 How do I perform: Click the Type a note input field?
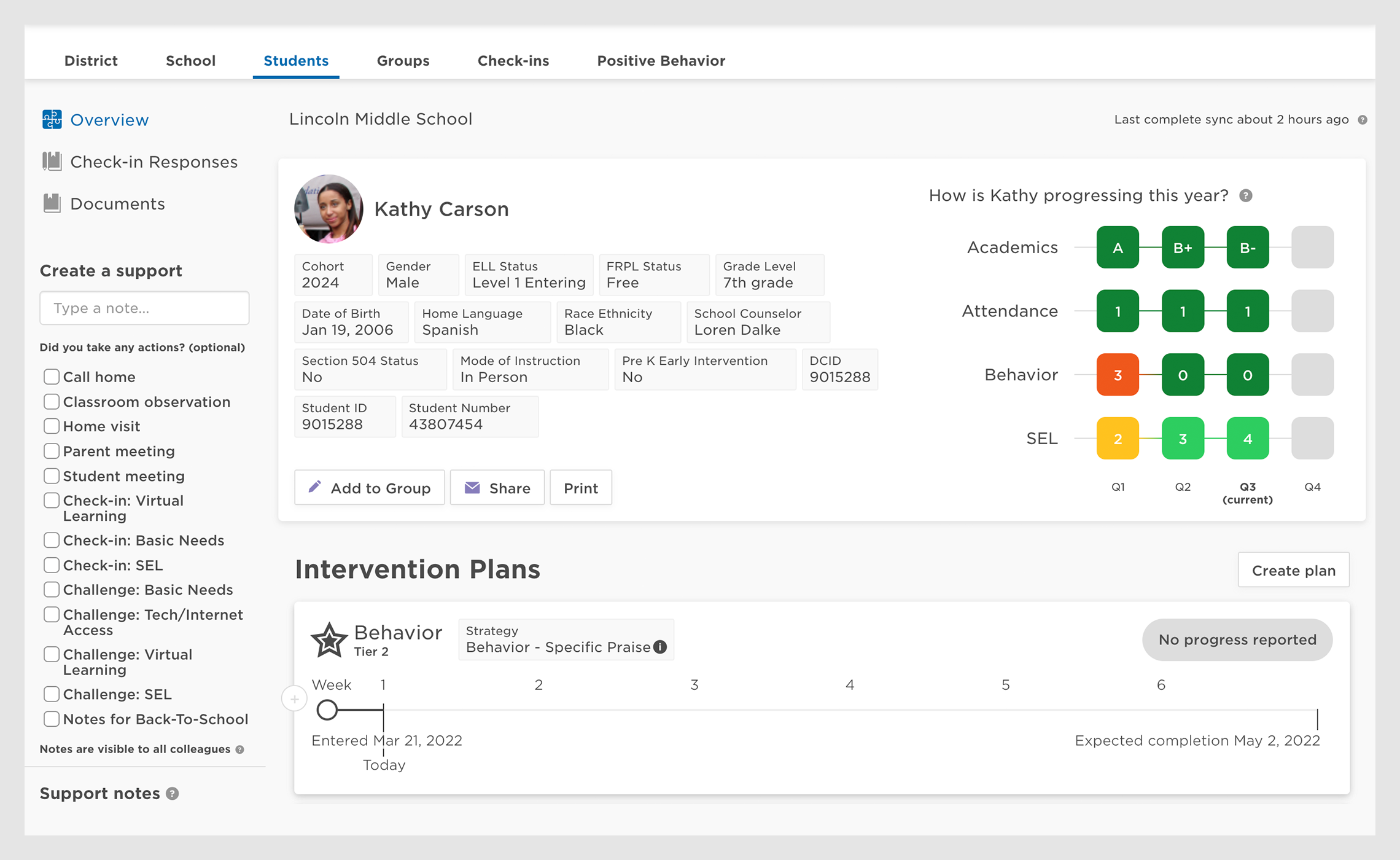(x=144, y=308)
